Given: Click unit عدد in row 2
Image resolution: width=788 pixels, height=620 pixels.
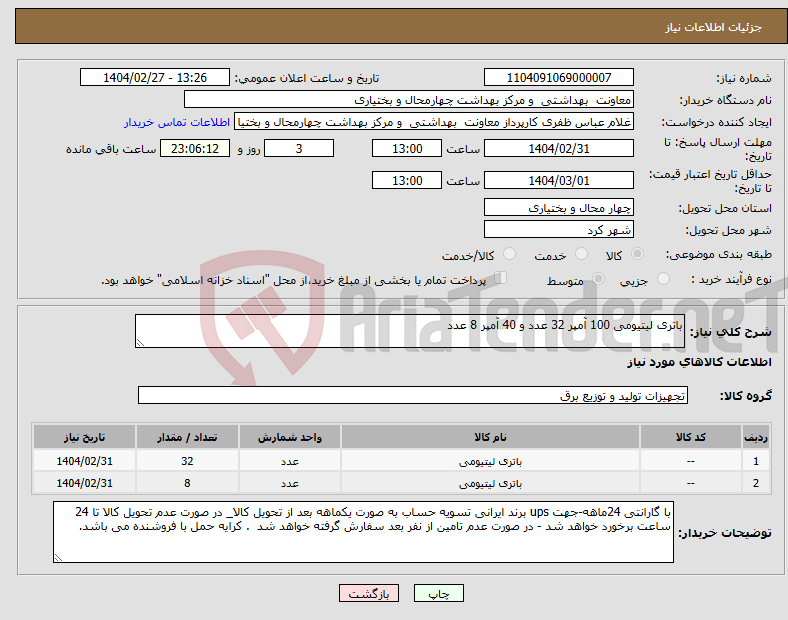Looking at the screenshot, I should pos(290,483).
